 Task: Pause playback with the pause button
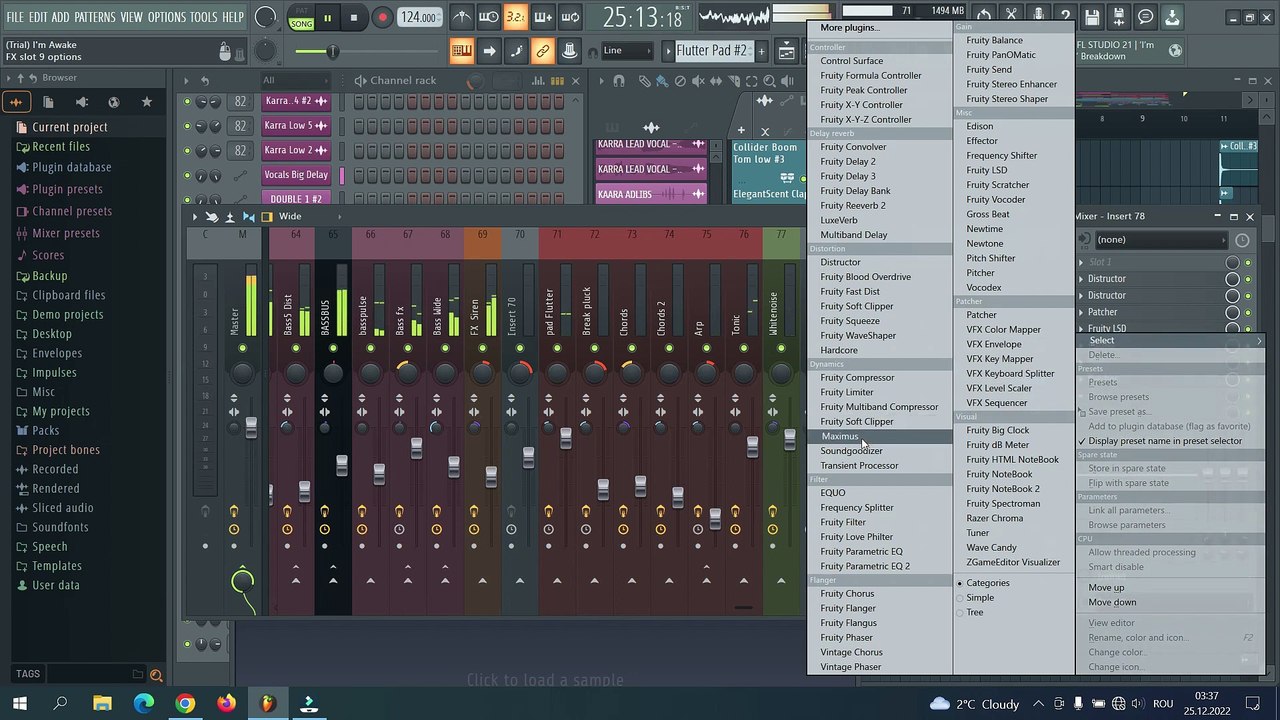[327, 18]
